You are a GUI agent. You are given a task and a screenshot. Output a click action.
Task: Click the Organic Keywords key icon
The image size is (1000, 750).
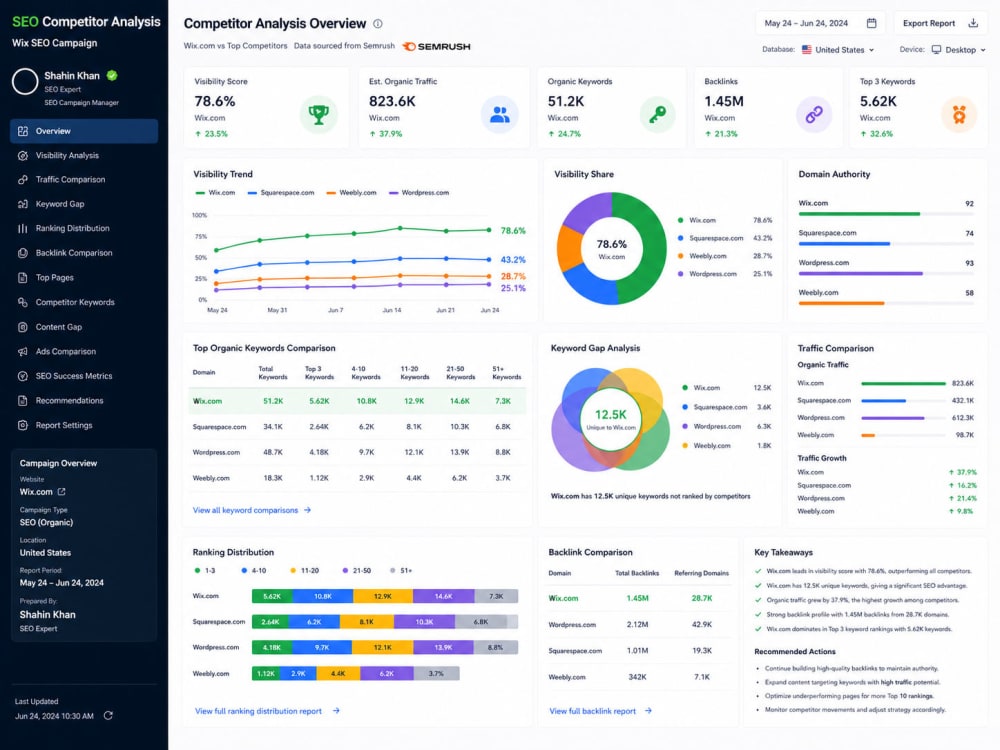click(658, 115)
